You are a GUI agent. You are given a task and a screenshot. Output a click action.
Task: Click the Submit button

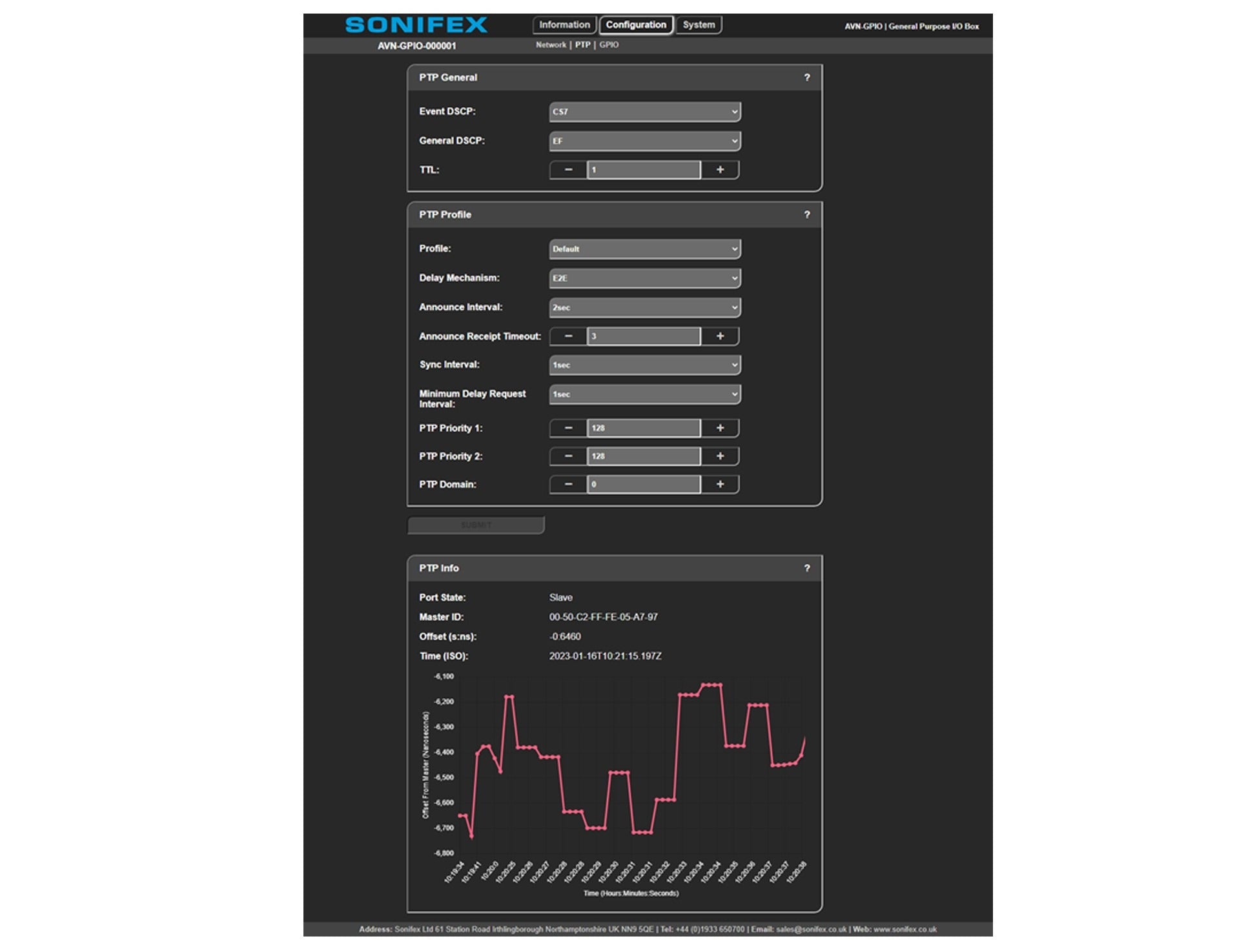tap(476, 525)
